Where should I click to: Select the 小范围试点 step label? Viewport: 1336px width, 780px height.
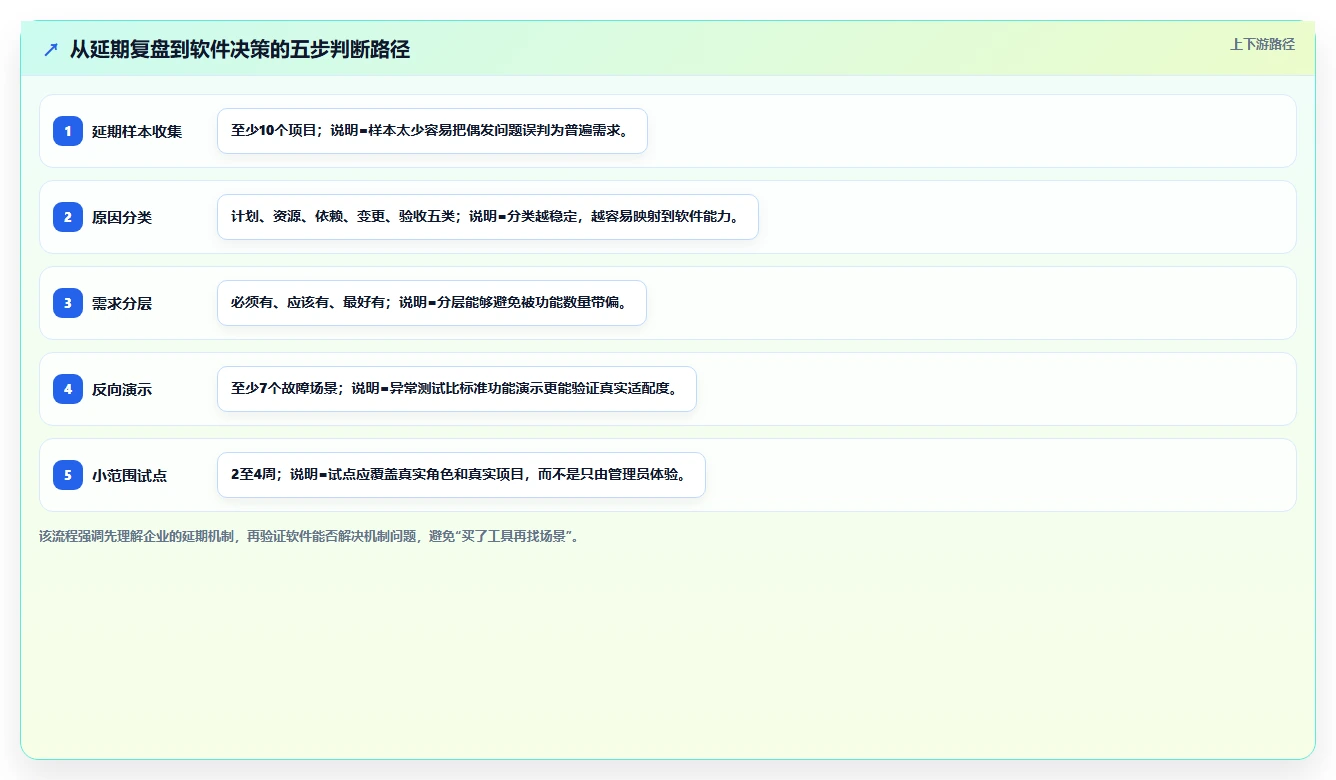point(130,475)
